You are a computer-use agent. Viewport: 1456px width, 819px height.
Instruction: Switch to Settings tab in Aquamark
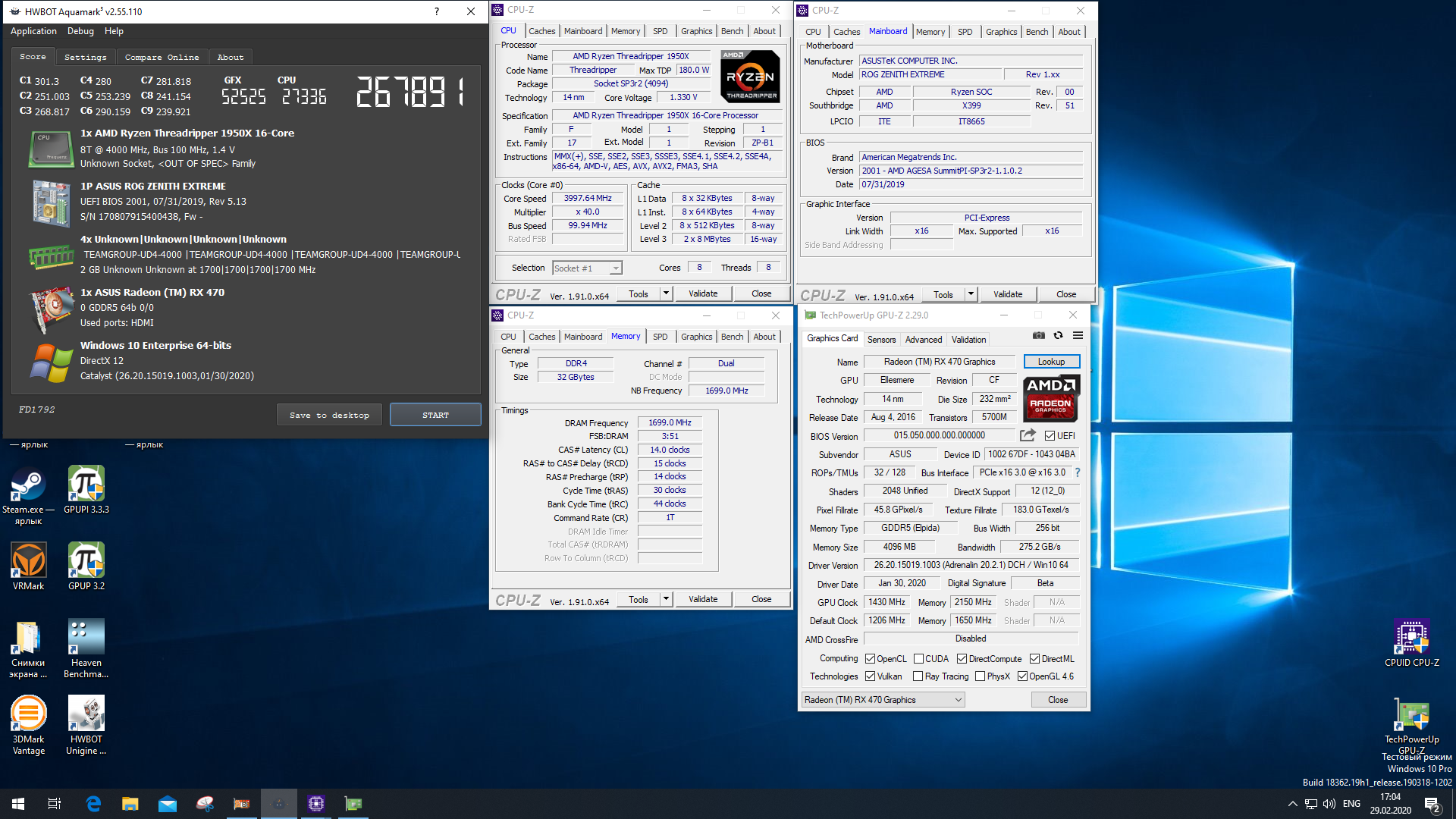(x=85, y=57)
